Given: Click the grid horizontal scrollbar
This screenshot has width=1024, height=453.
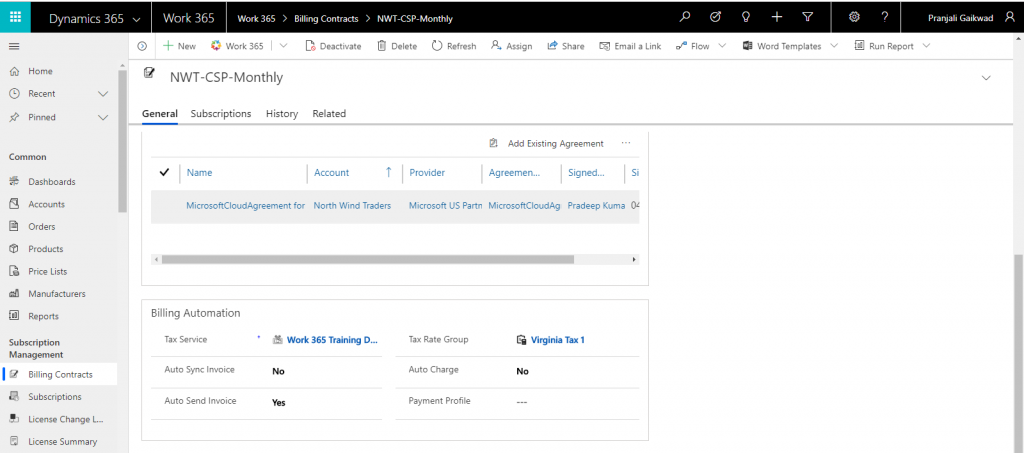Looking at the screenshot, I should coord(368,259).
